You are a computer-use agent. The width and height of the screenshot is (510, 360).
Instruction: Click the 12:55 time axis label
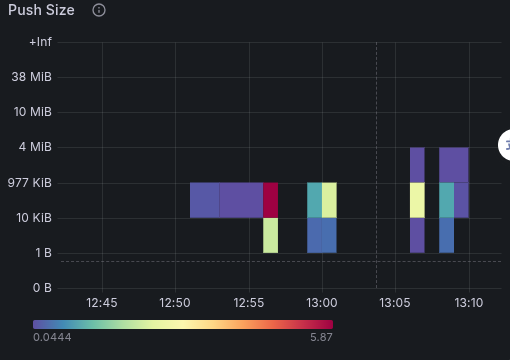249,303
